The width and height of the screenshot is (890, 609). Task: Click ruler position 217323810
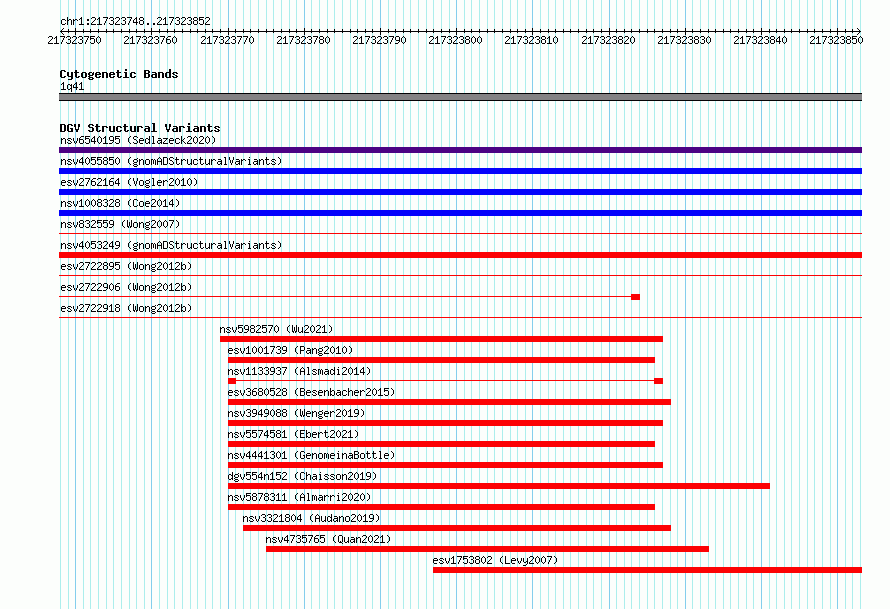531,40
